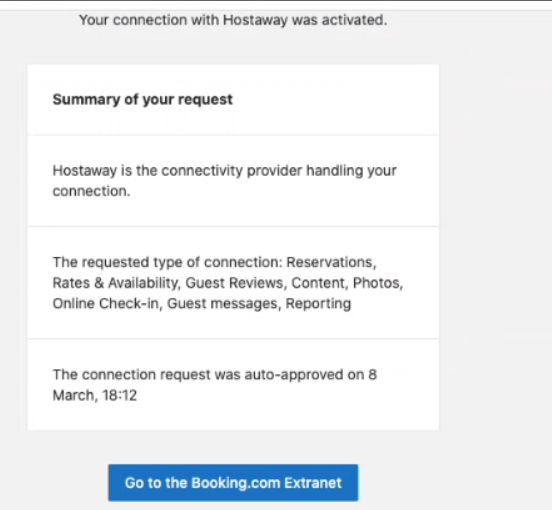Select the word 'Photos' in connection types
The image size is (552, 510).
coord(378,283)
